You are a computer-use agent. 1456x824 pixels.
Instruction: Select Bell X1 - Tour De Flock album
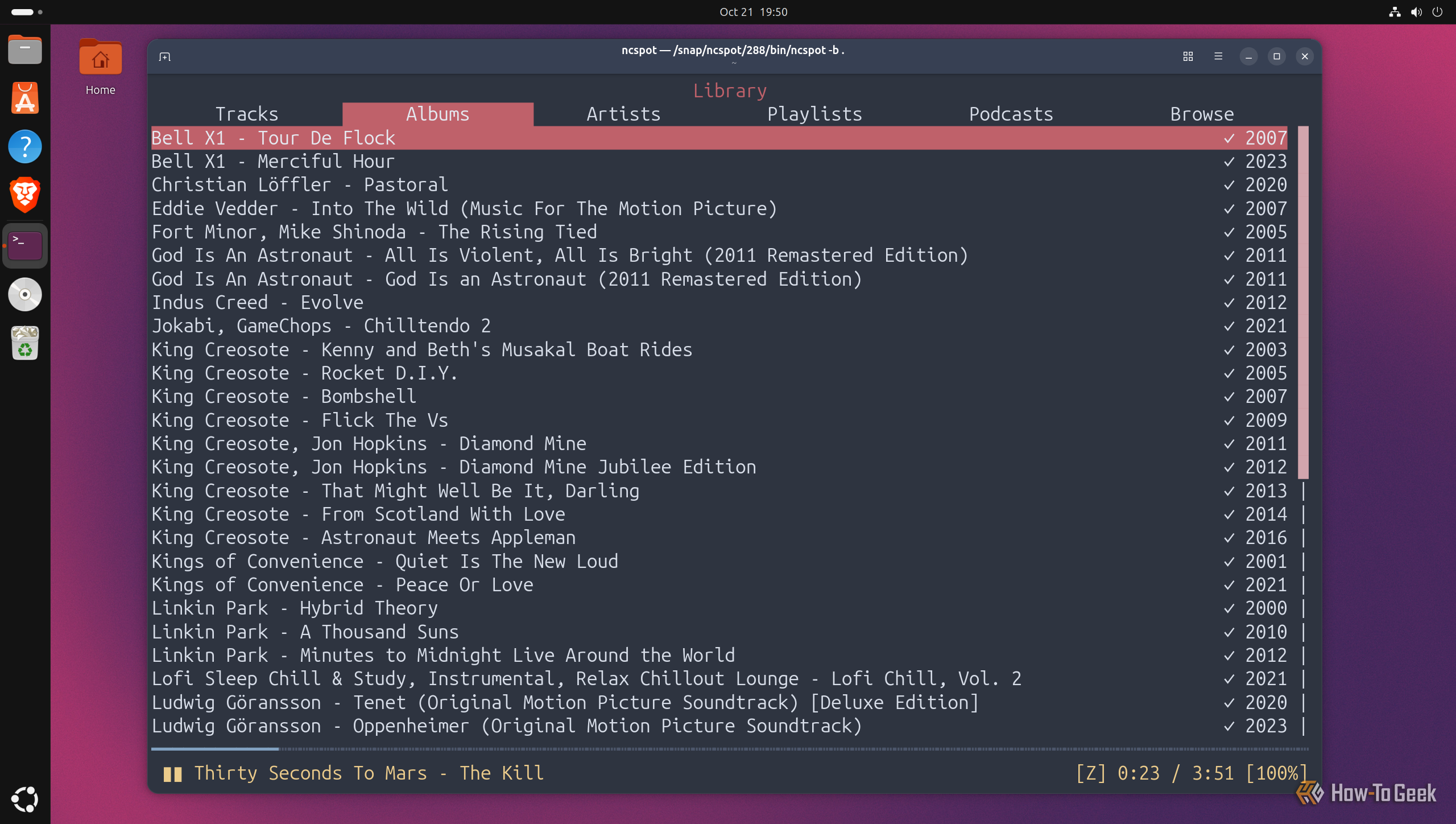click(x=719, y=138)
